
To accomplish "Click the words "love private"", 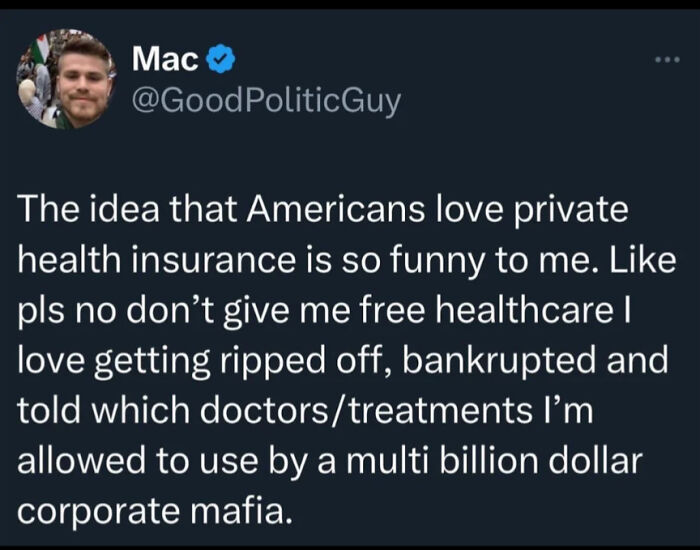I will [x=532, y=210].
